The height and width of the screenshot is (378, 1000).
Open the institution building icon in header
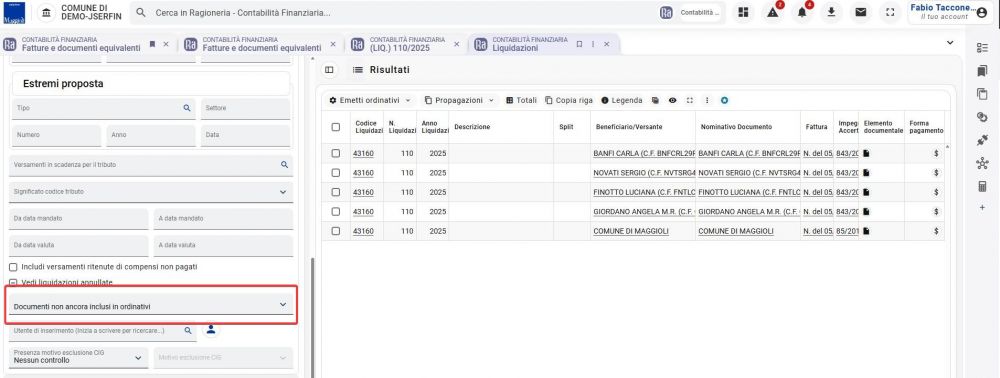point(45,13)
